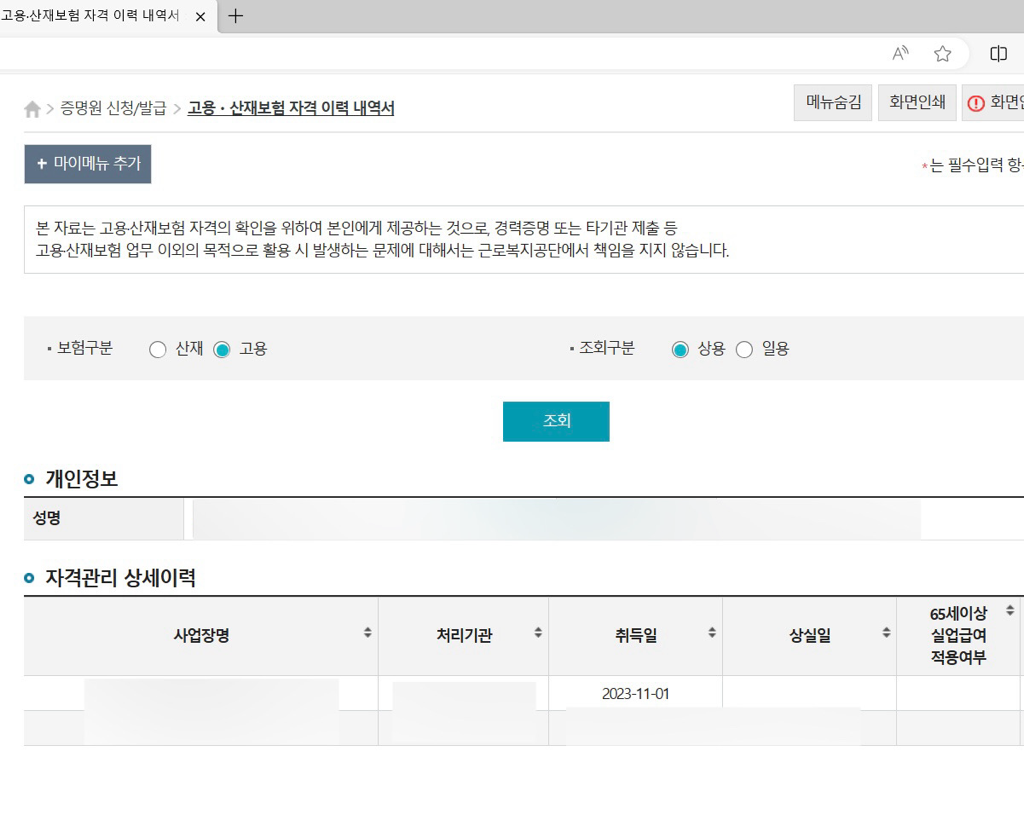Select the 고용 insurance radio button

[222, 350]
